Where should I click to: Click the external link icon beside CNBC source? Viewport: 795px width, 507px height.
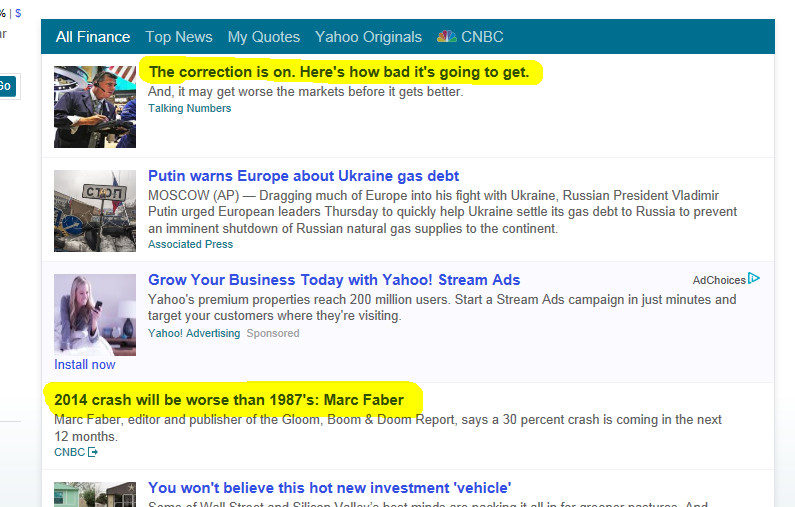[93, 453]
